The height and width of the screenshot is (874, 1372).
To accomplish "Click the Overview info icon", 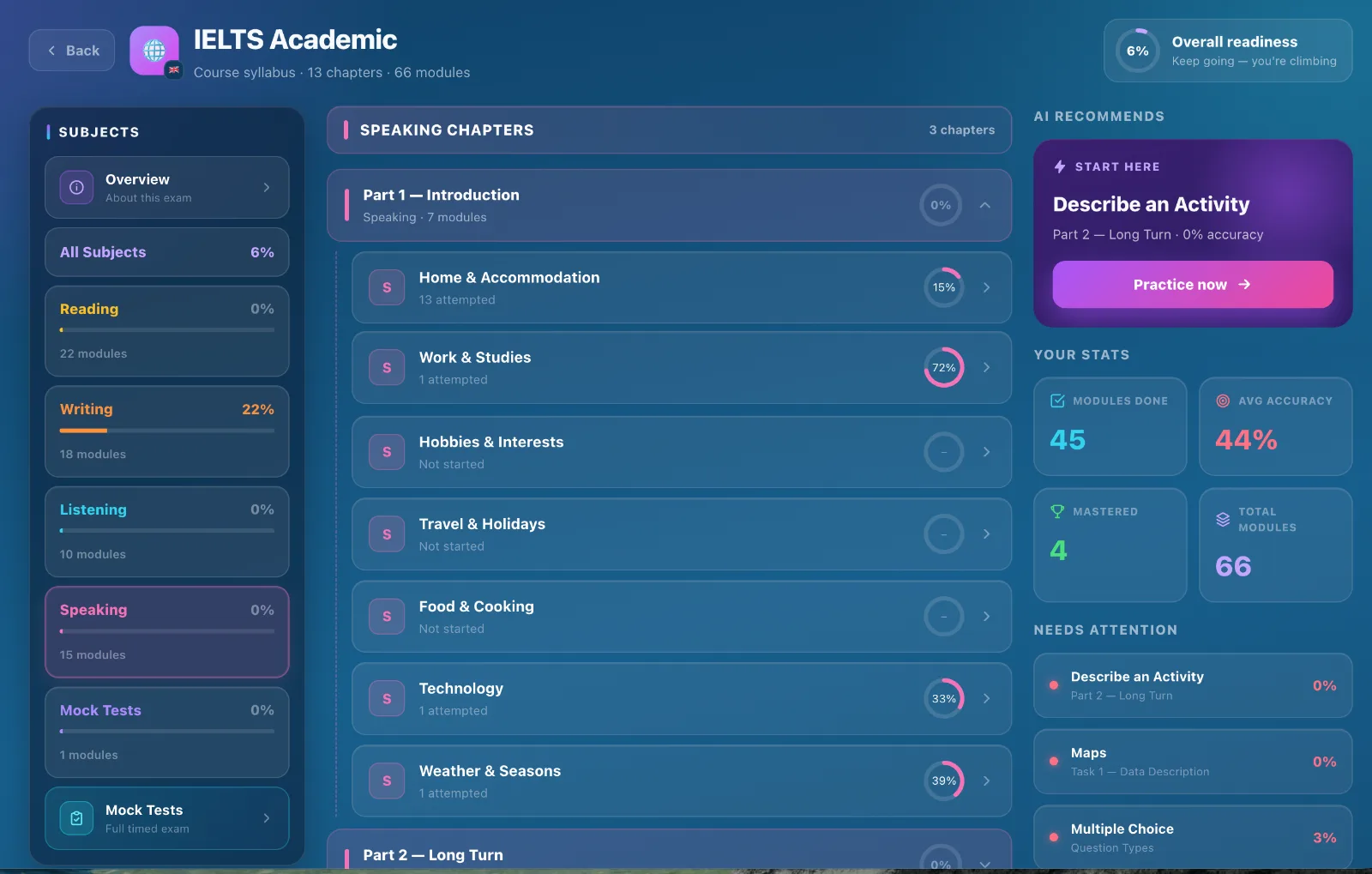I will click(x=76, y=187).
